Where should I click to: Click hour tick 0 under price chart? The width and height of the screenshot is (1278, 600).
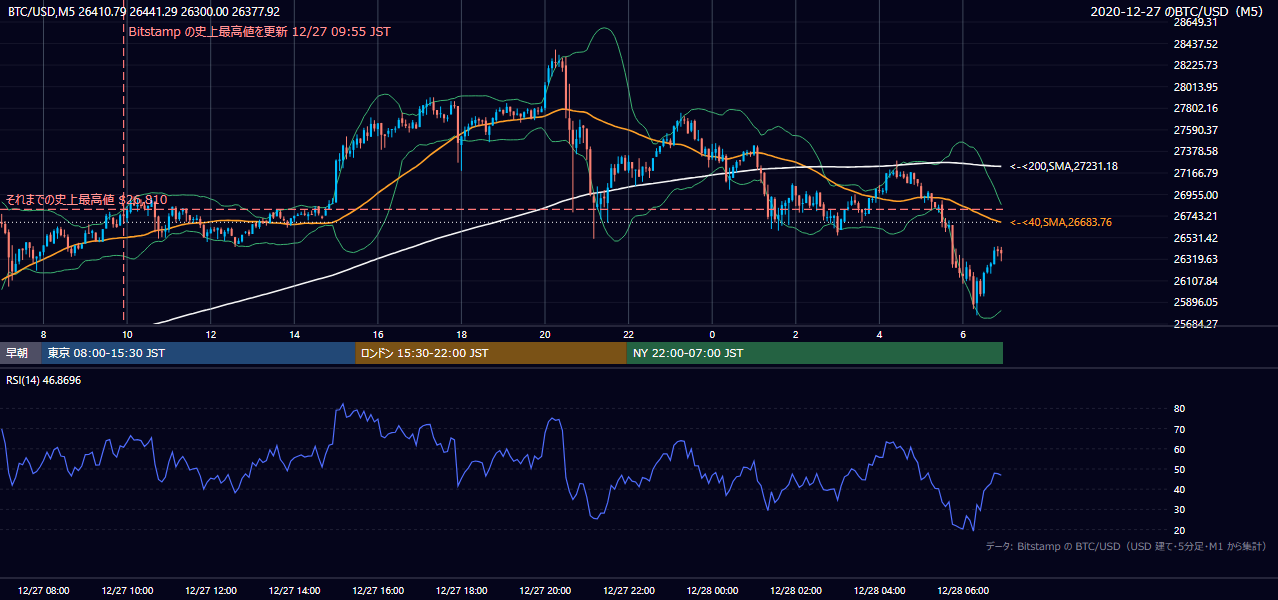point(712,334)
